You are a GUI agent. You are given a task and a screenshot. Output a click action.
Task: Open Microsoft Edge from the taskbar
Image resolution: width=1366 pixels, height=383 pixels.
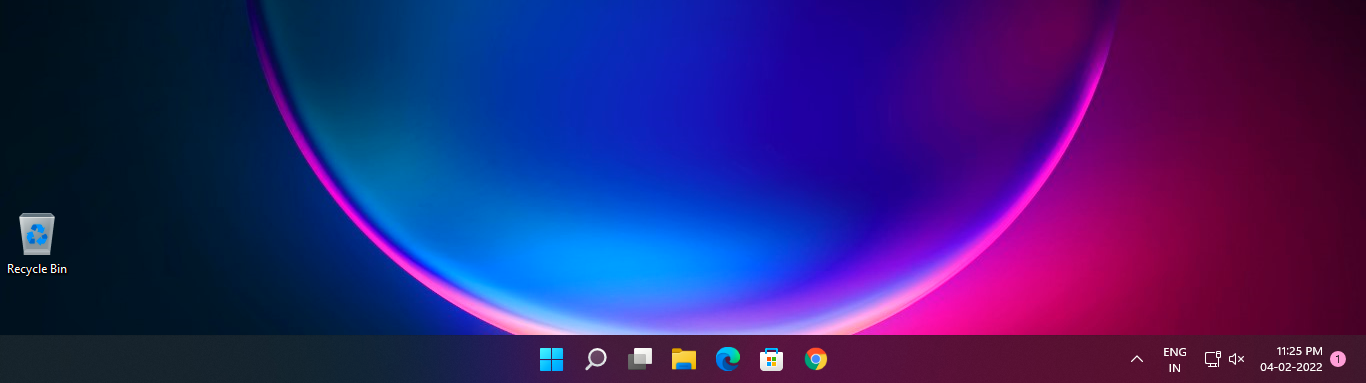(x=728, y=359)
